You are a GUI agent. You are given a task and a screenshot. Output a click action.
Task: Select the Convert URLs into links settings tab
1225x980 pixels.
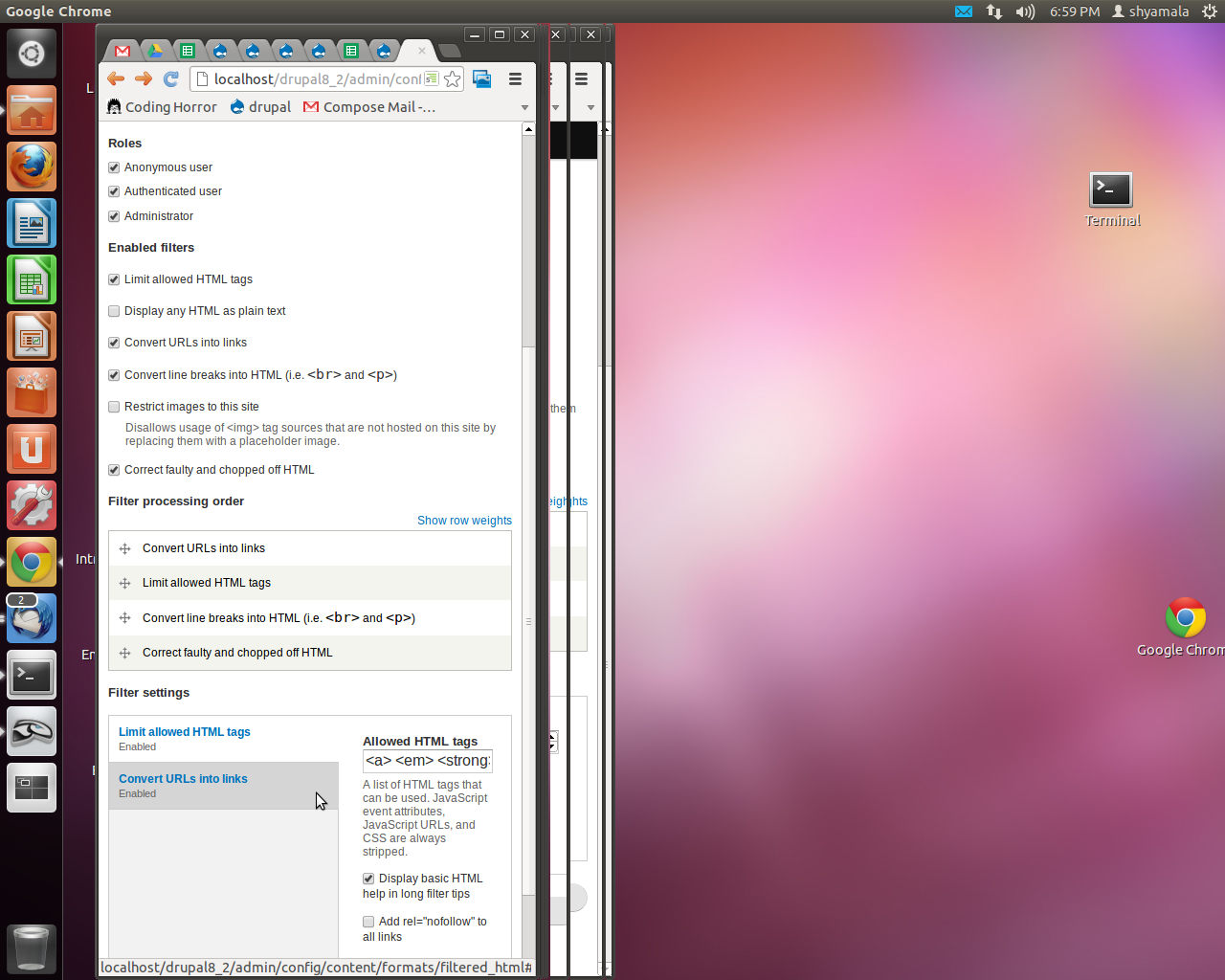pos(183,779)
